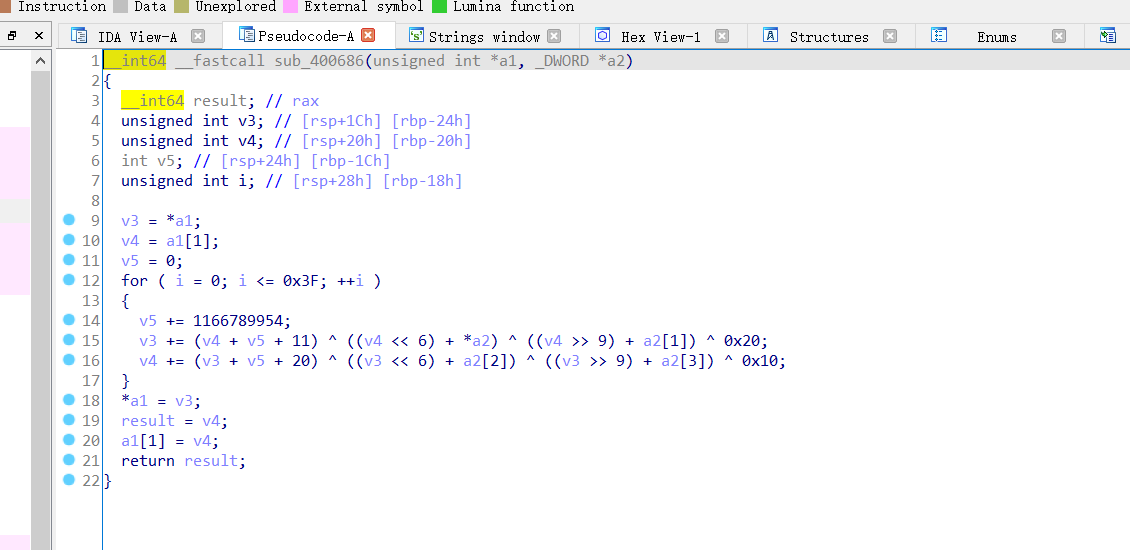
Task: Click the Lumina function green legend swatch
Action: [439, 6]
